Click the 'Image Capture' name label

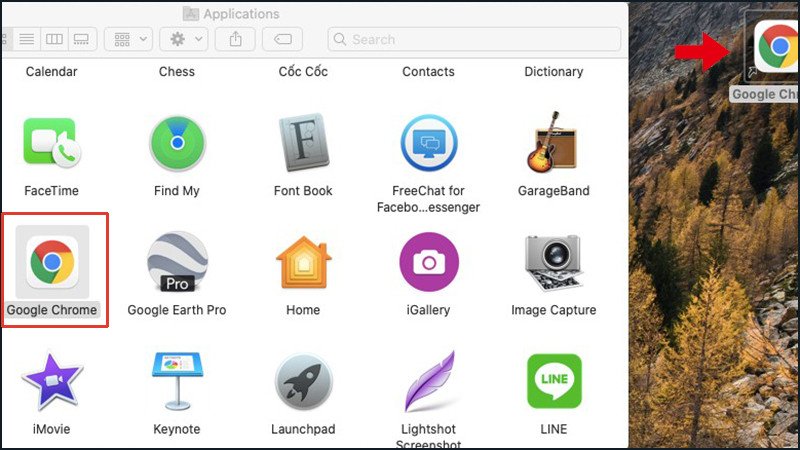[x=554, y=310]
